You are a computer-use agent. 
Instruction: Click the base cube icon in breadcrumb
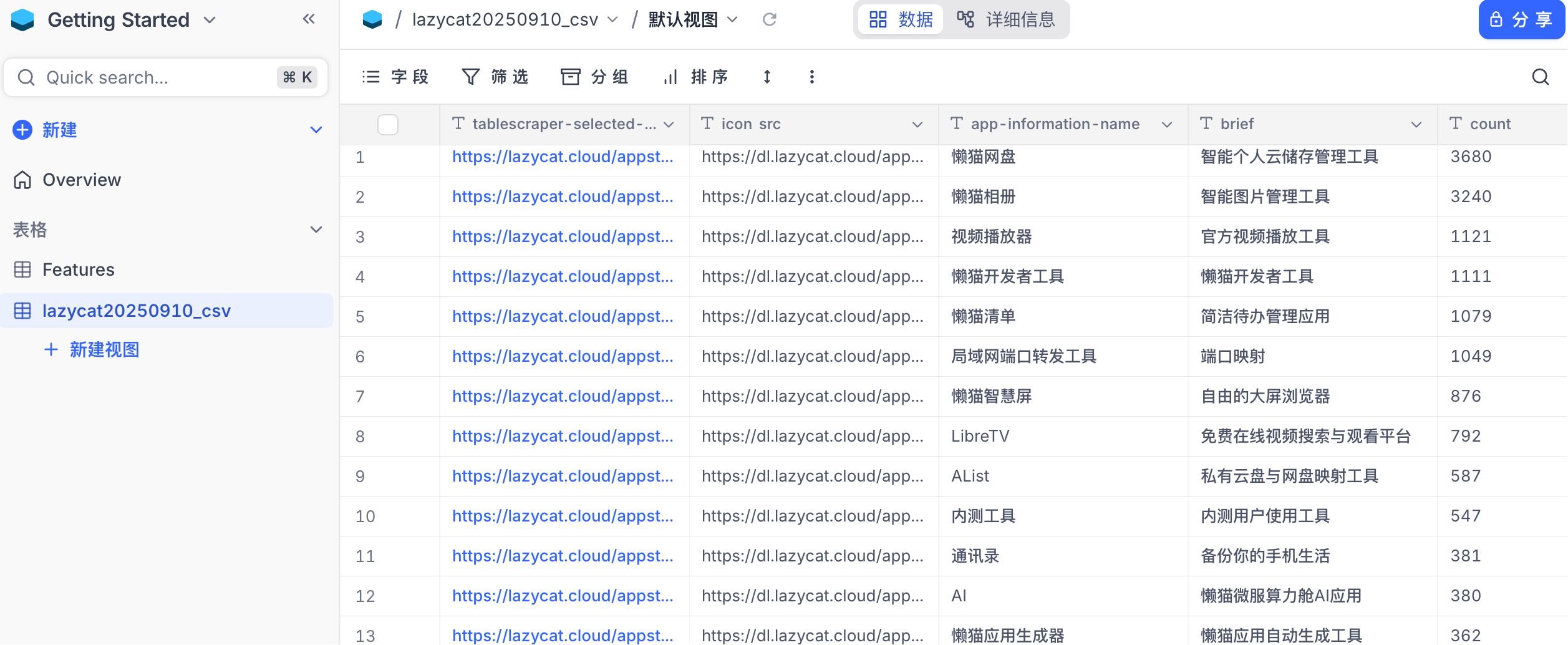tap(372, 19)
